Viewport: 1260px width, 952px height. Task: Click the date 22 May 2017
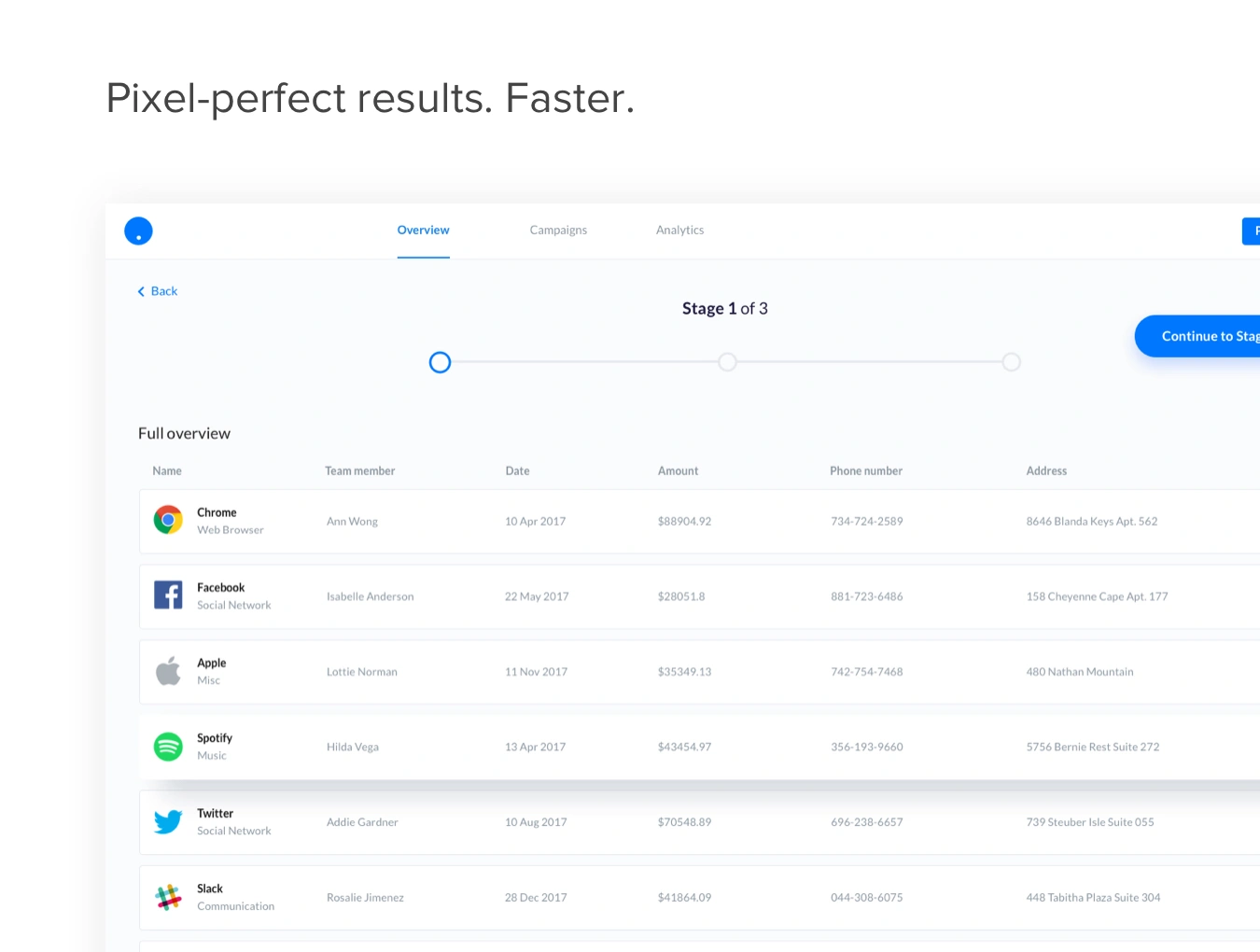[537, 596]
